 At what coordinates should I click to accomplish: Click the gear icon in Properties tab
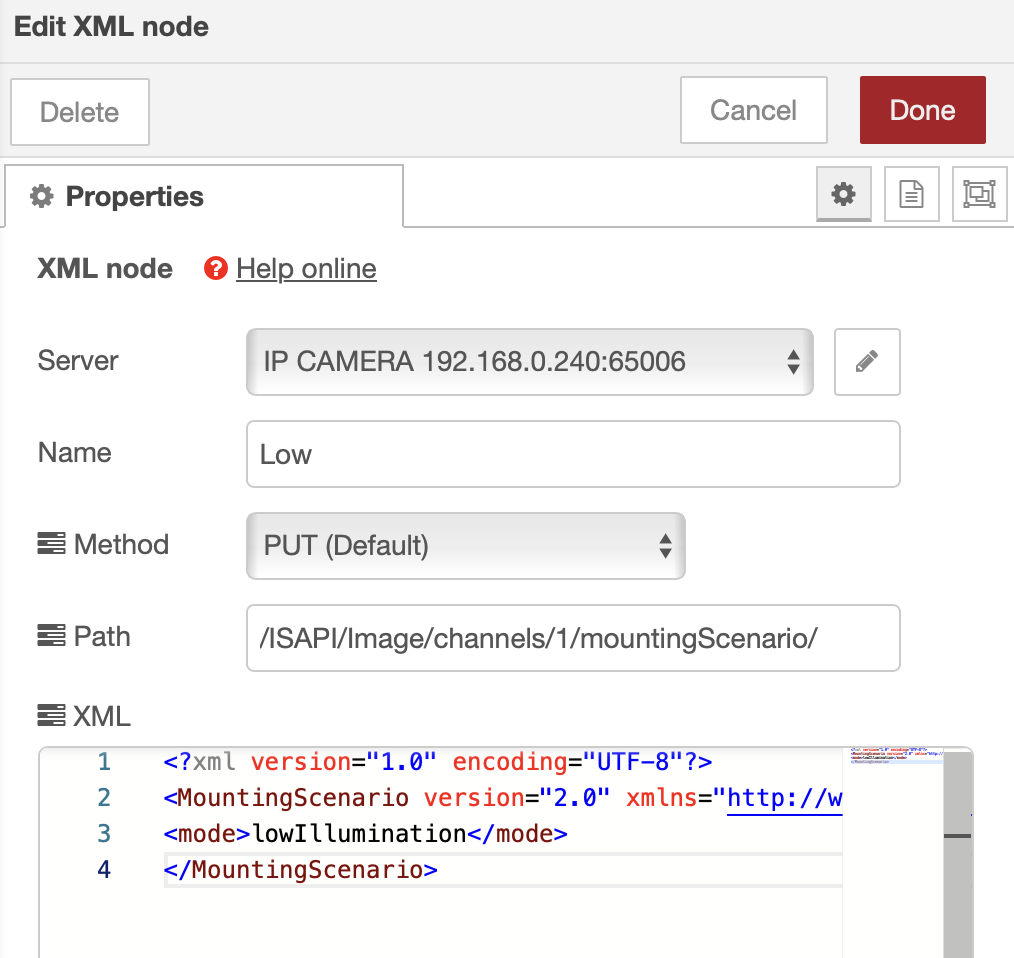pyautogui.click(x=40, y=197)
